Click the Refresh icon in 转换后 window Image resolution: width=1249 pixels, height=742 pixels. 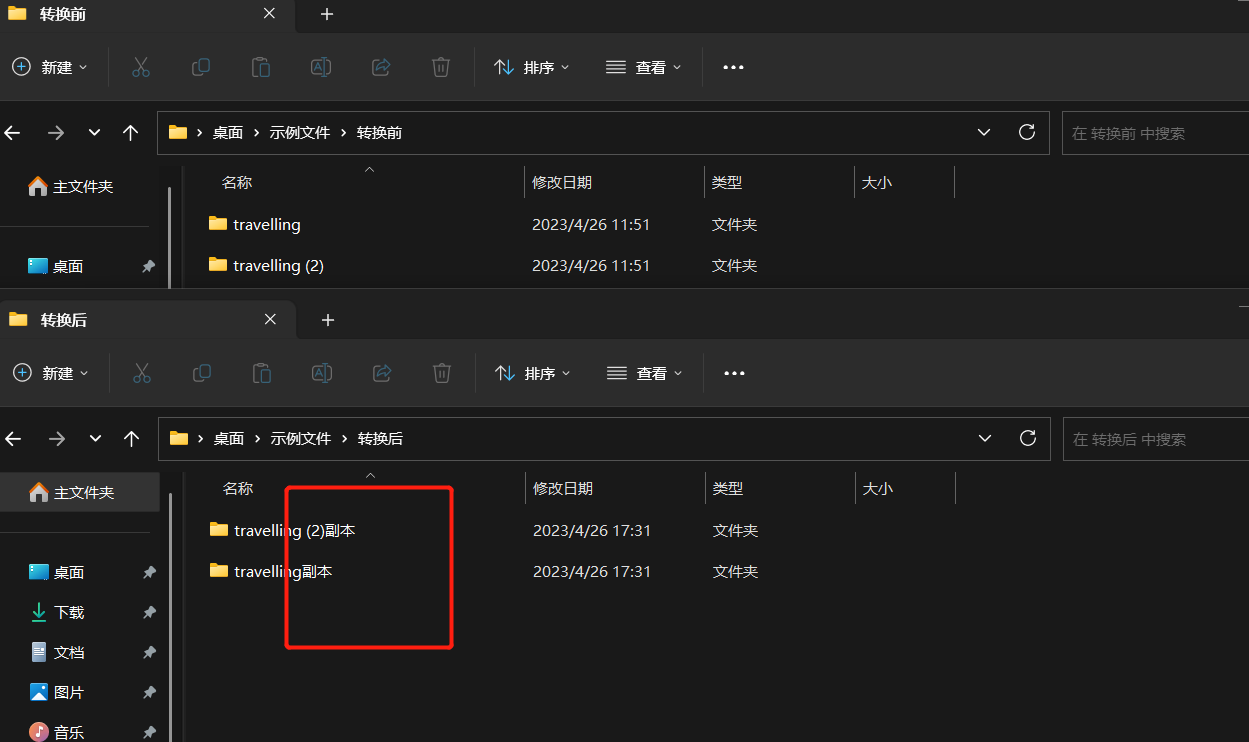click(x=1026, y=438)
